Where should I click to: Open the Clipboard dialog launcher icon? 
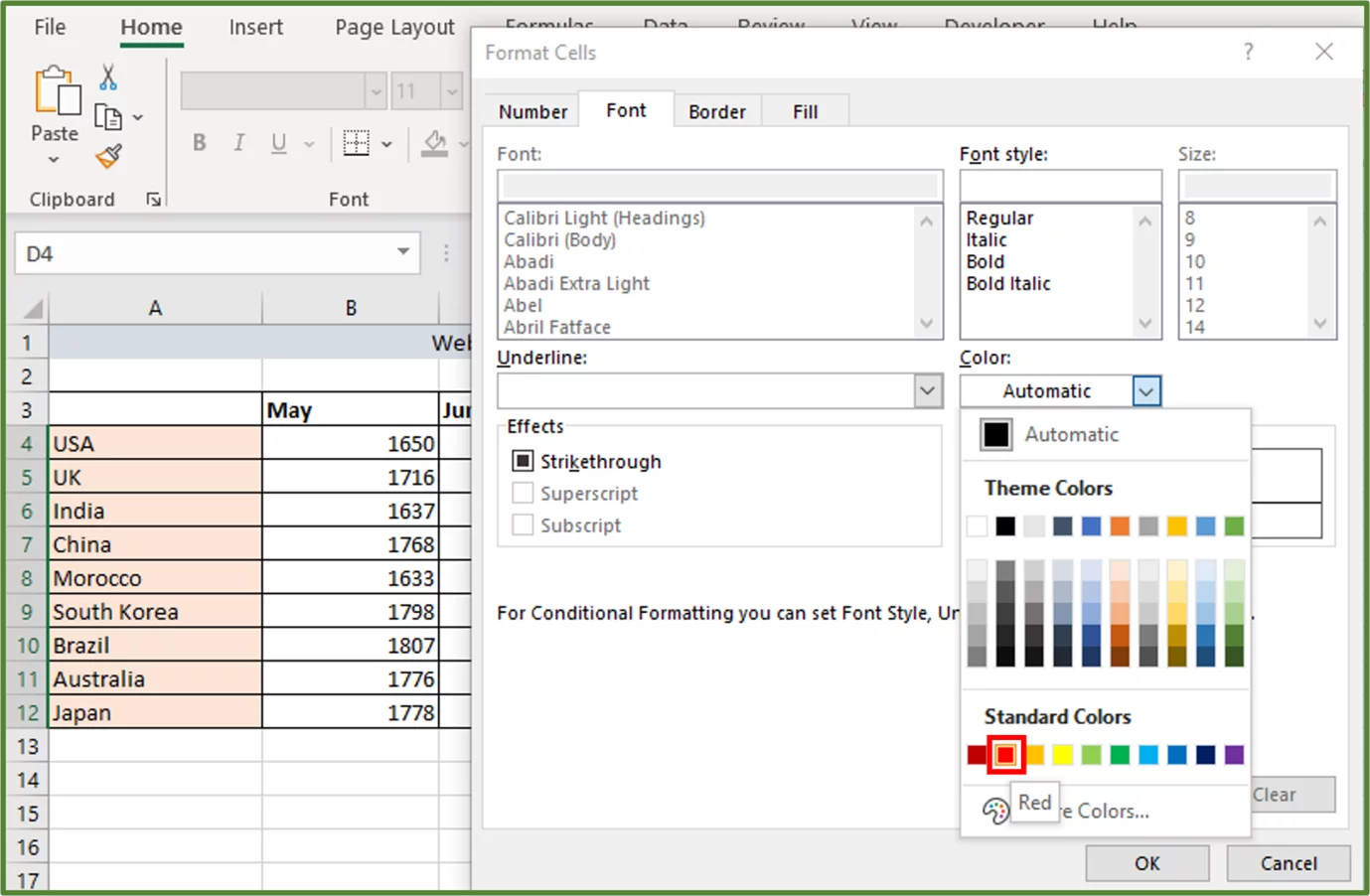(x=154, y=199)
